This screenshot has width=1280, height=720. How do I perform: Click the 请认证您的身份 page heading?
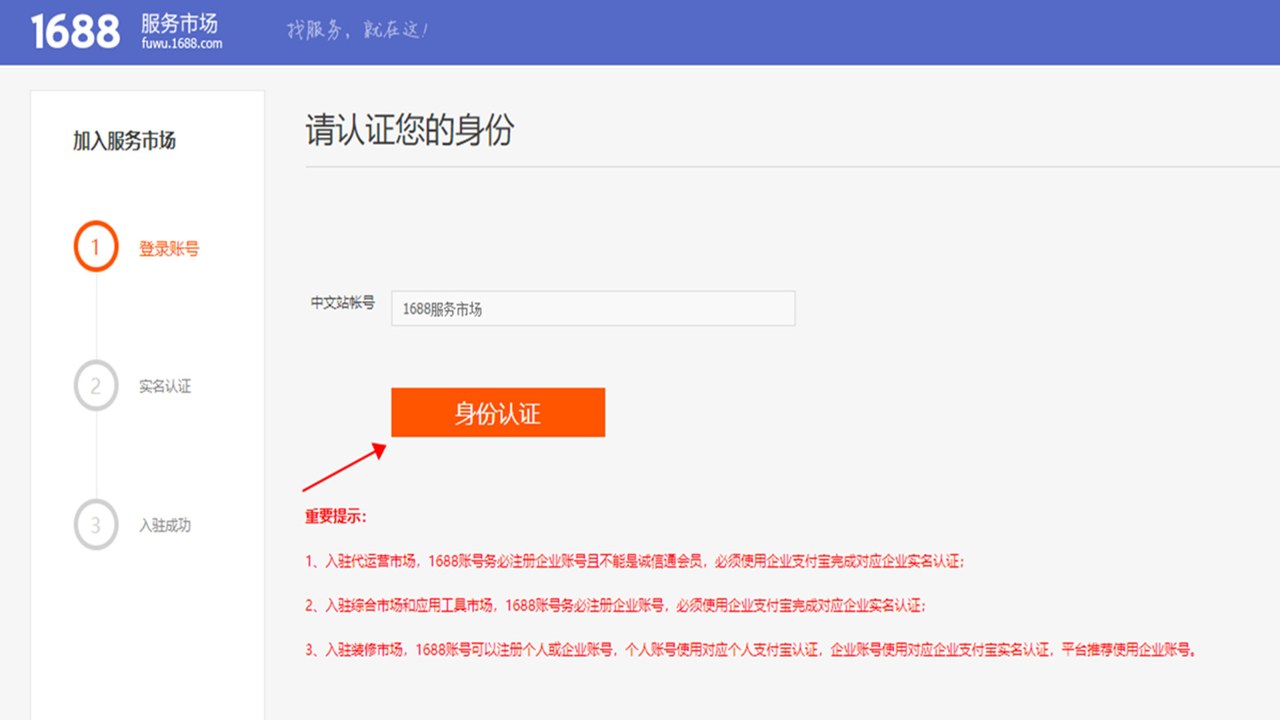point(410,131)
